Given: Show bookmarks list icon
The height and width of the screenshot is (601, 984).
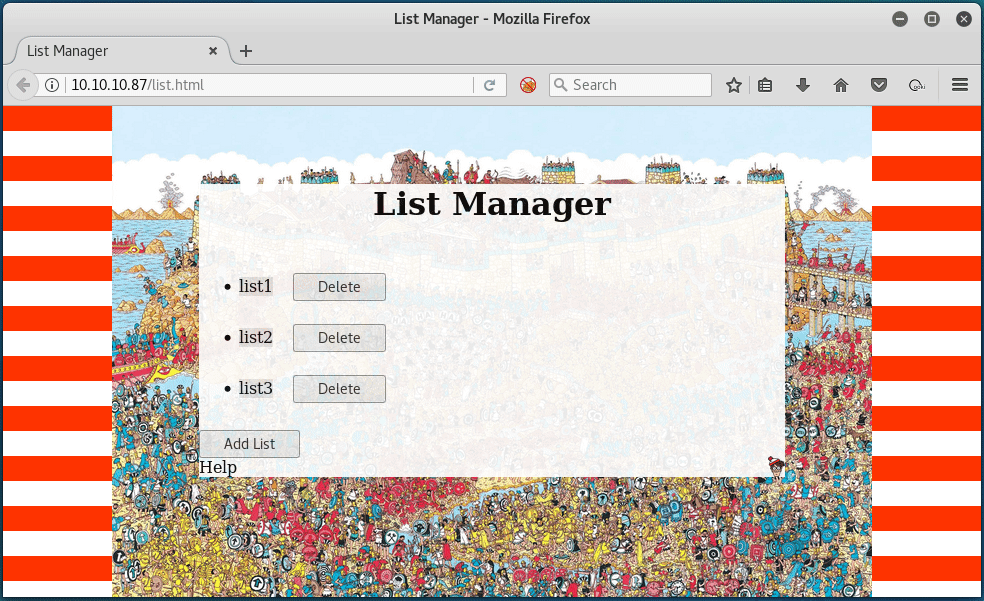Looking at the screenshot, I should click(765, 85).
